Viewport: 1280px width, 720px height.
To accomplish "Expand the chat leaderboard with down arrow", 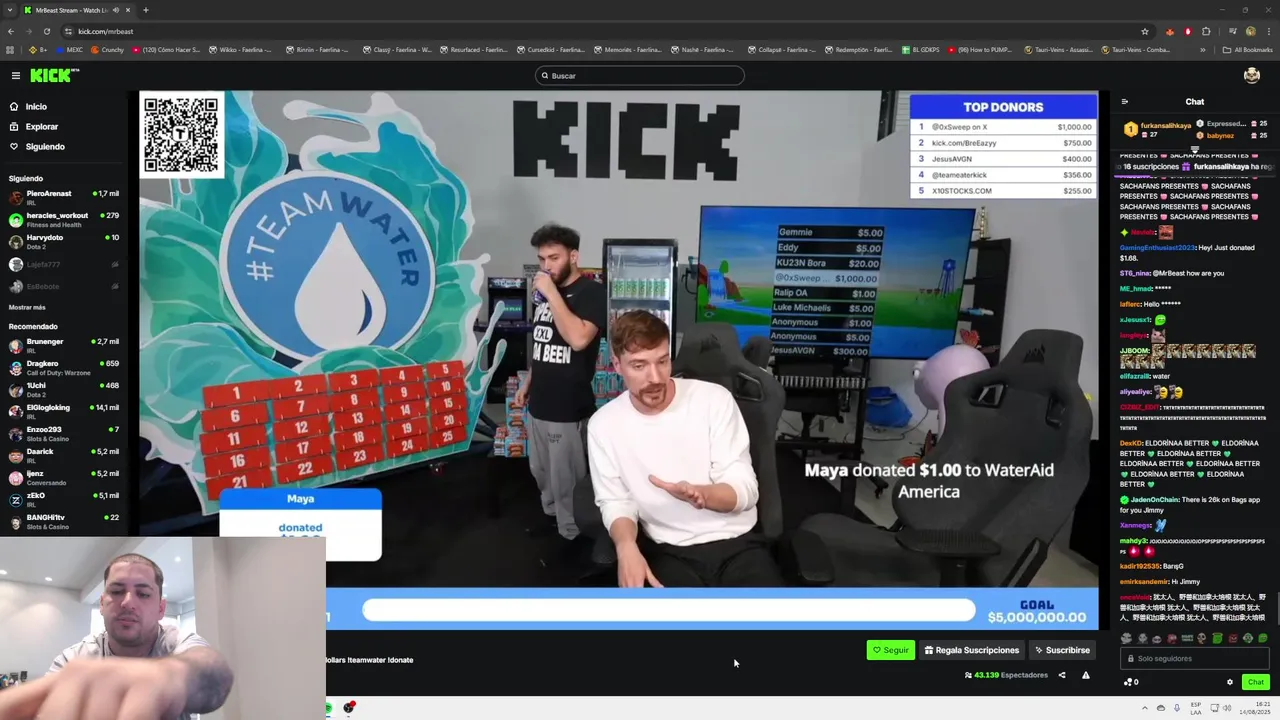I will 1194,149.
